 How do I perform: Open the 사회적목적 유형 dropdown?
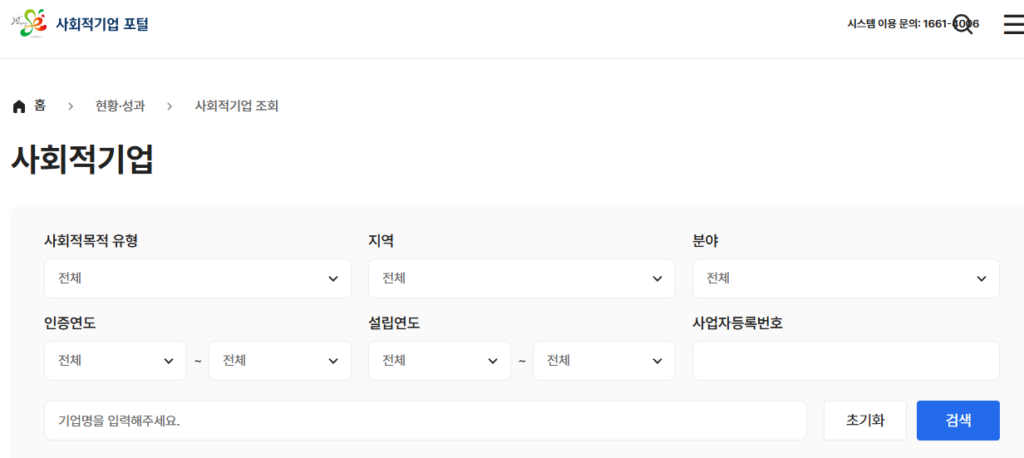[198, 278]
